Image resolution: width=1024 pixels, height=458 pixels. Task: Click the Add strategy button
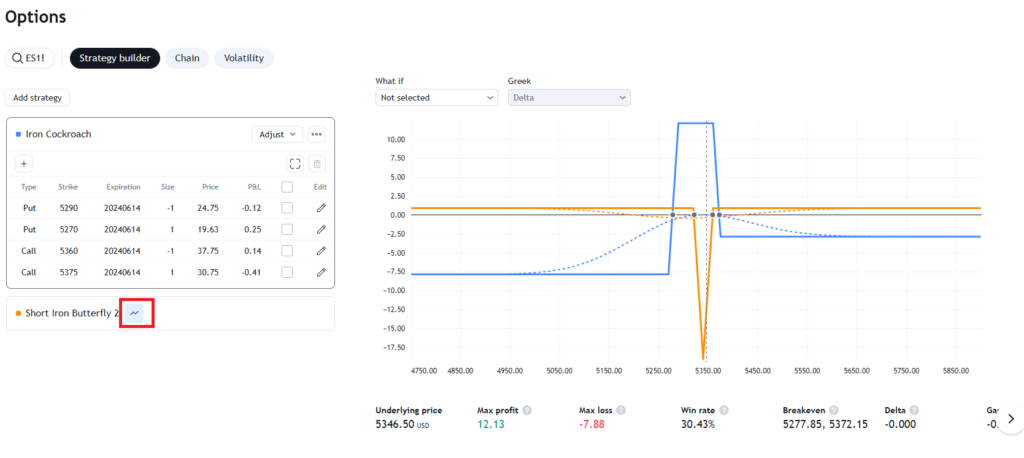pos(37,97)
